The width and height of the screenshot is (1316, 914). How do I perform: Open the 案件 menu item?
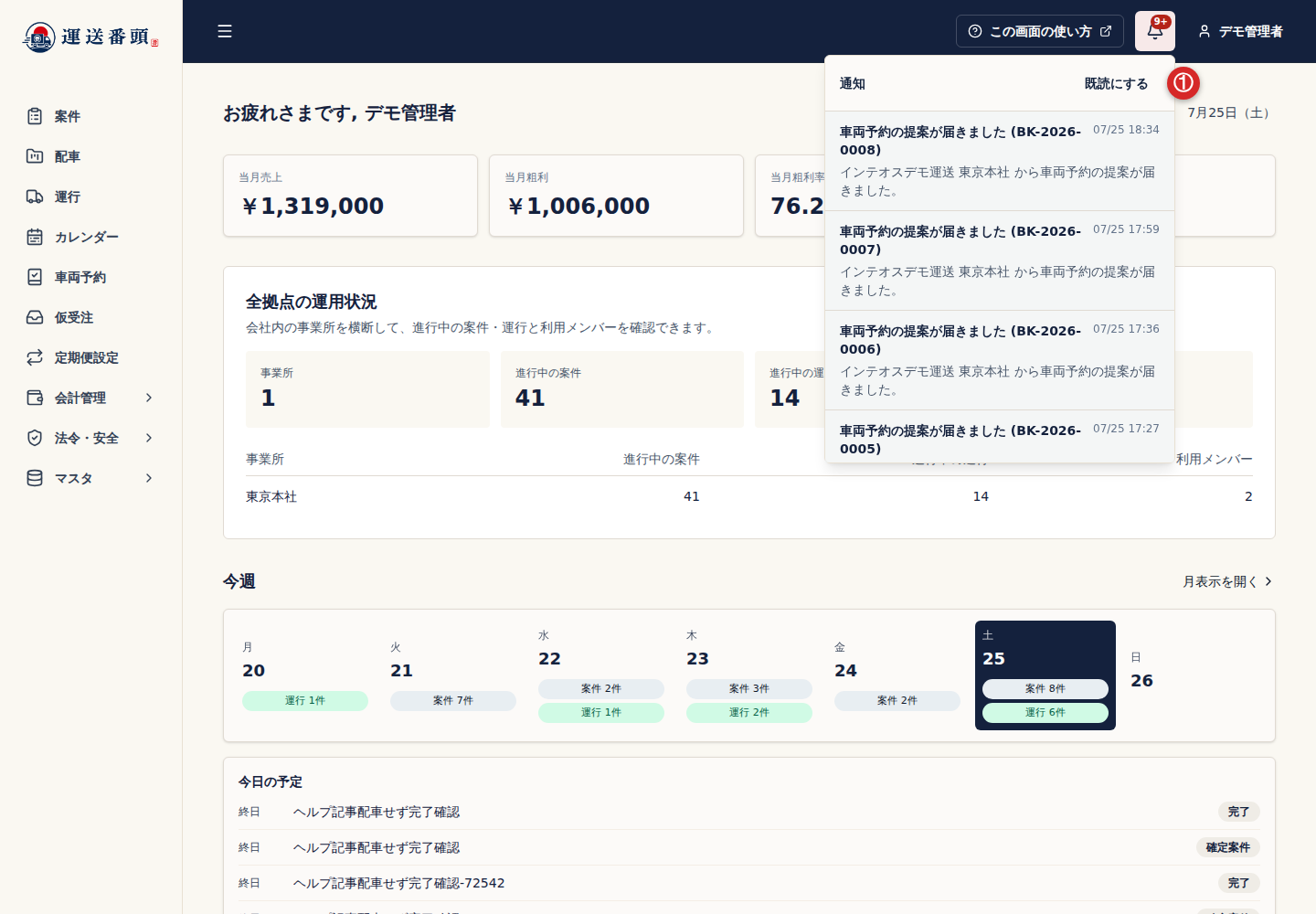(90, 116)
